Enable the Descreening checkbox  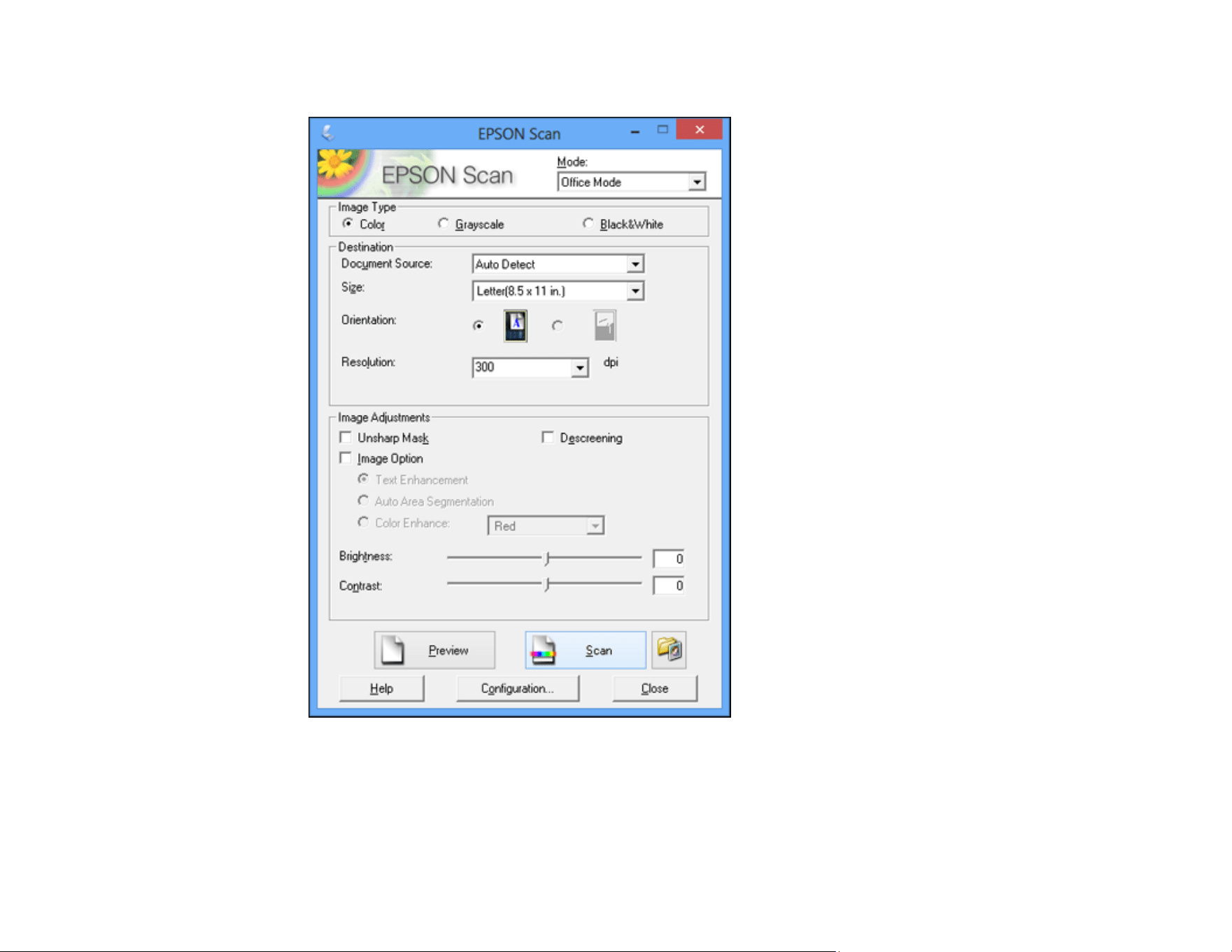(x=548, y=437)
